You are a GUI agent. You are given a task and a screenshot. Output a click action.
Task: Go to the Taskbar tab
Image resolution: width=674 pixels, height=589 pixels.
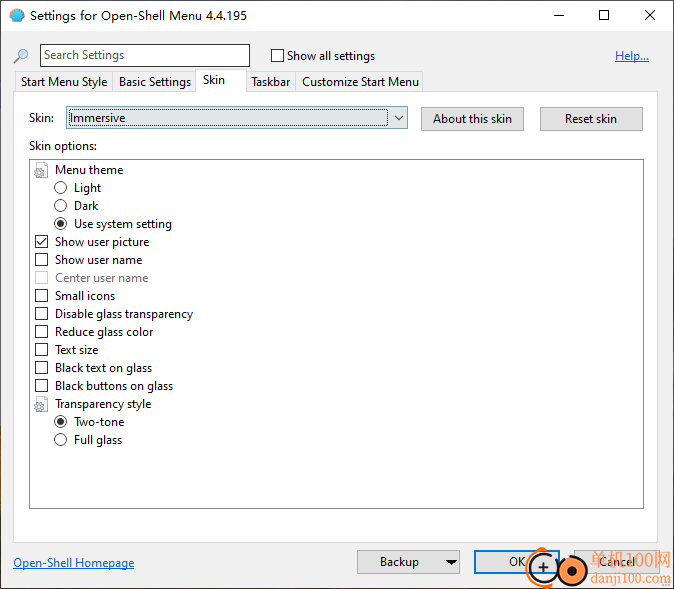pyautogui.click(x=271, y=82)
